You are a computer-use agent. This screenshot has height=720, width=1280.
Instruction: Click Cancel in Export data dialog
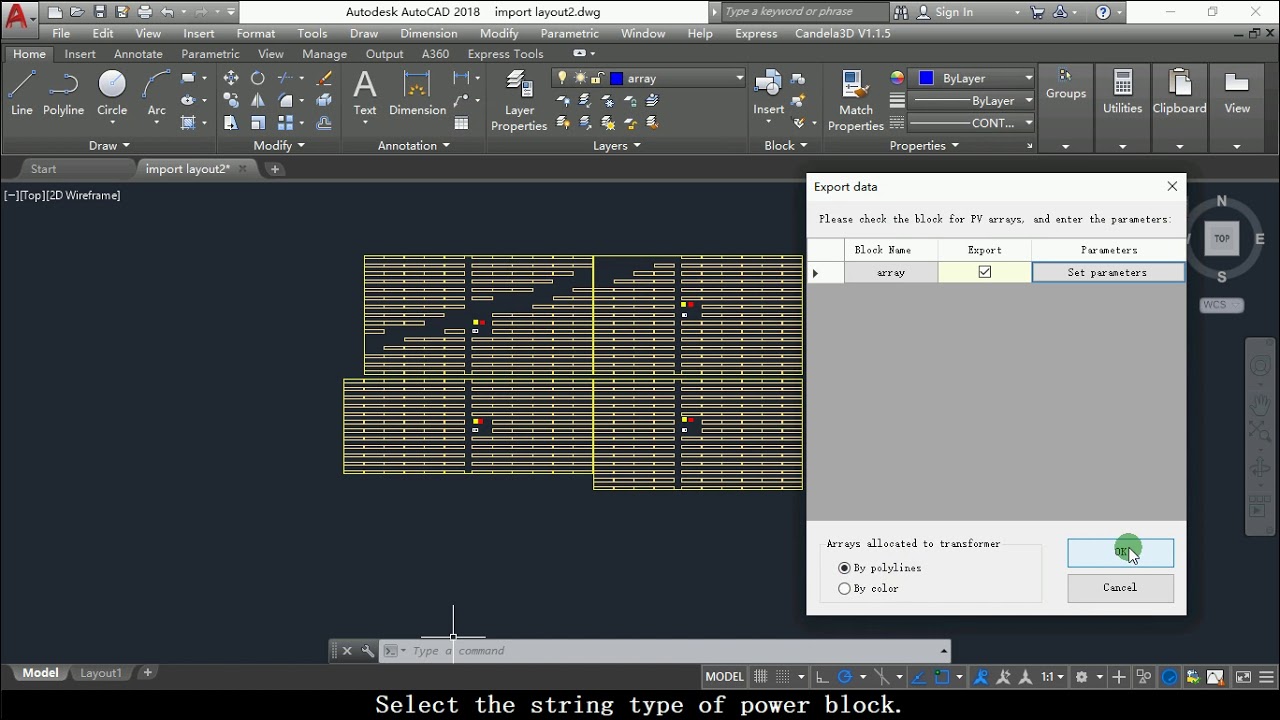pyautogui.click(x=1120, y=588)
